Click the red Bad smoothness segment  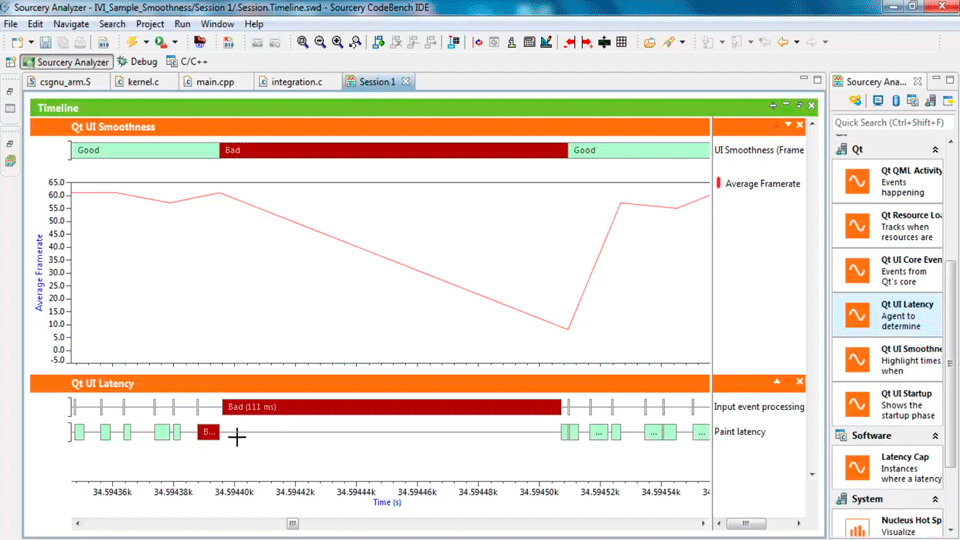click(x=393, y=150)
